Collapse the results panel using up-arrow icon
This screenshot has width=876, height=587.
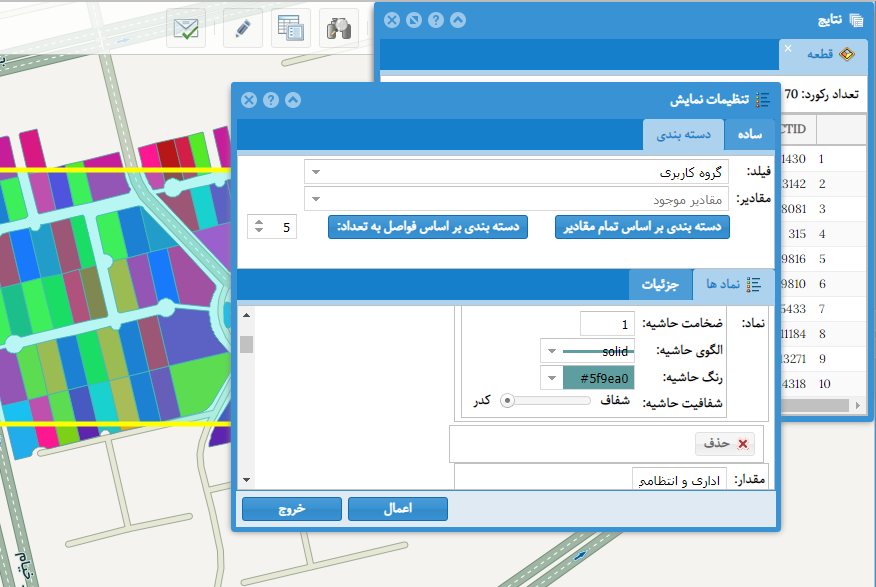tap(457, 20)
